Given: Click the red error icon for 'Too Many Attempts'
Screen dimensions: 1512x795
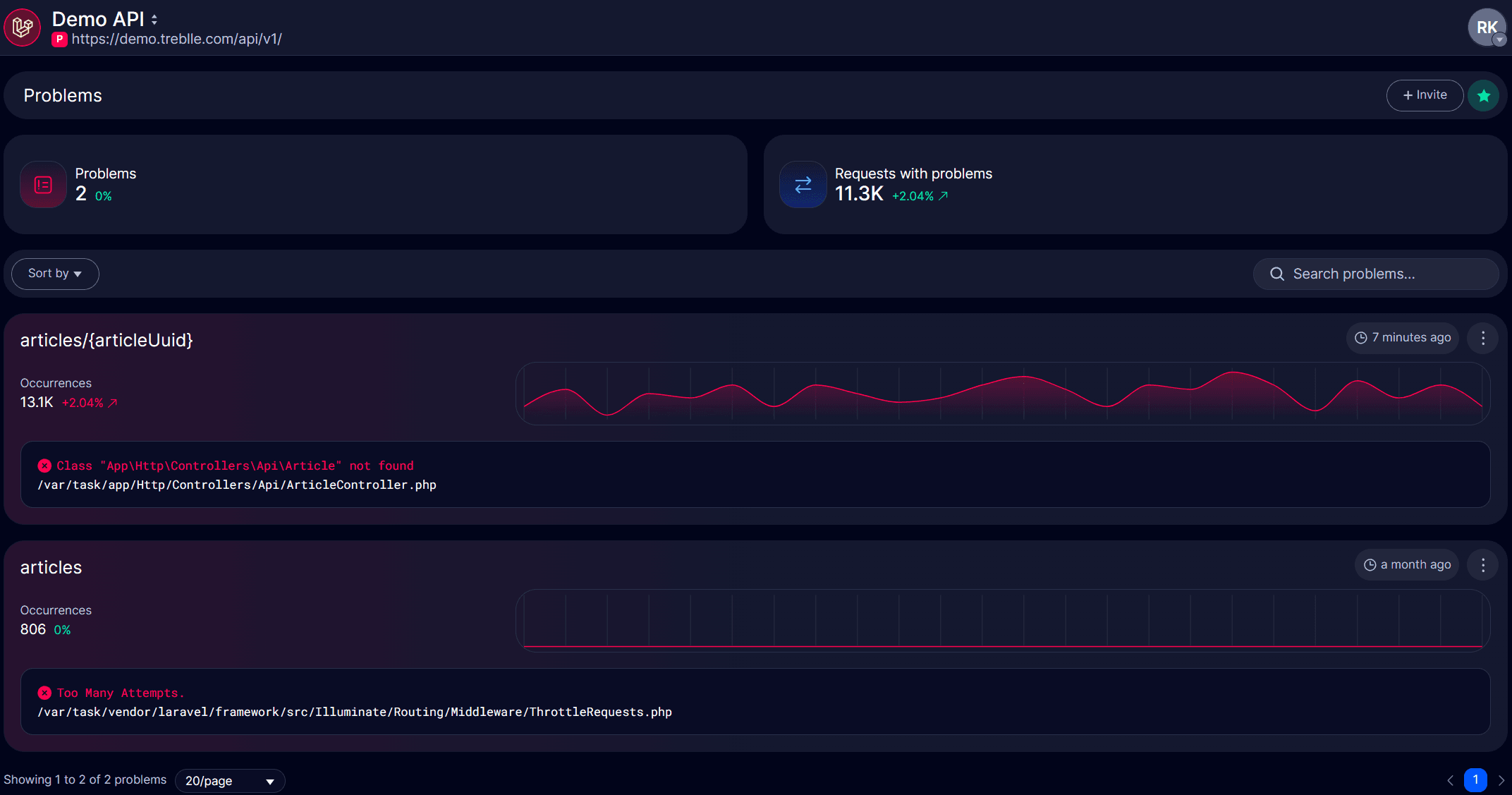Looking at the screenshot, I should (44, 693).
